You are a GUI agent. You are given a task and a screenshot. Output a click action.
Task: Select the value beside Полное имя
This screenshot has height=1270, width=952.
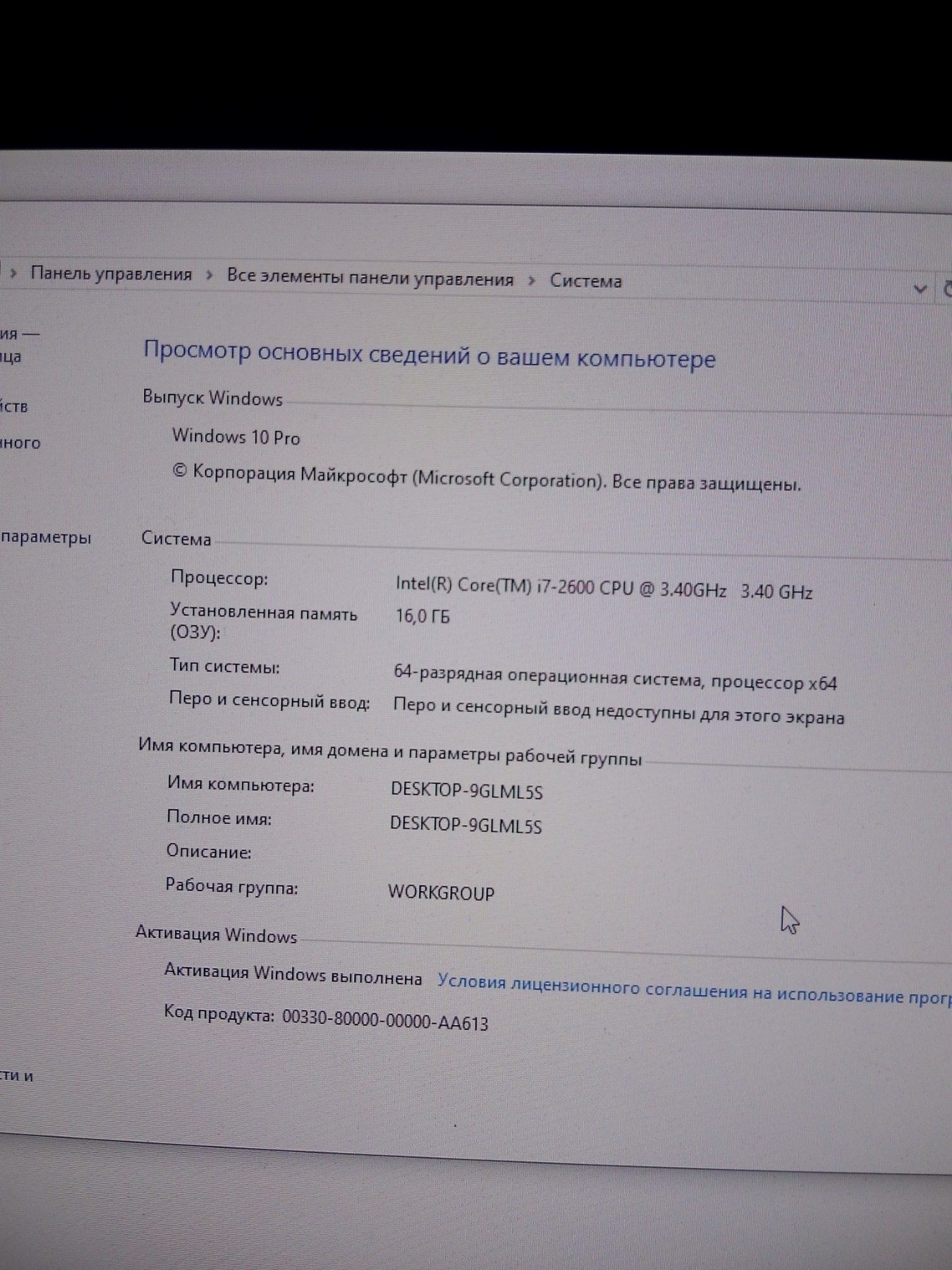click(x=466, y=824)
